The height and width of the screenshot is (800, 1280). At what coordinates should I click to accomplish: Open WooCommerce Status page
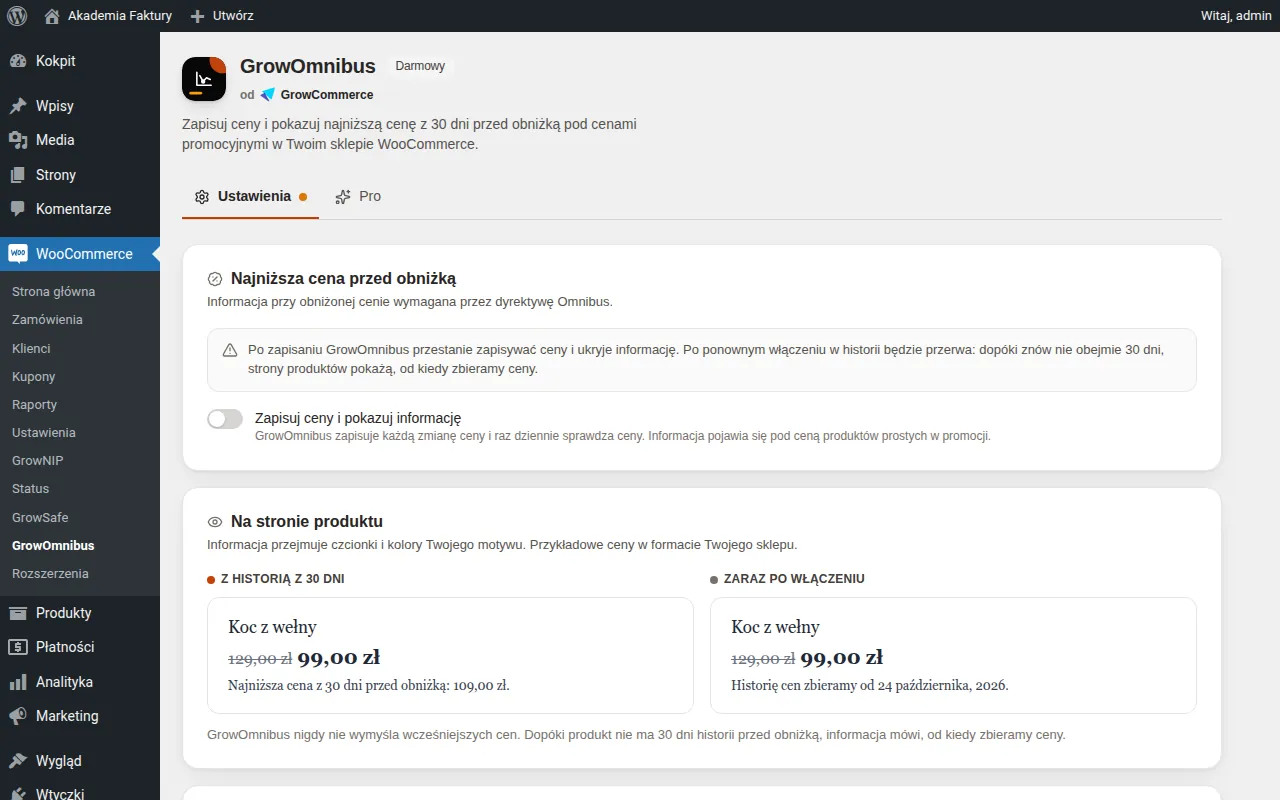(30, 489)
